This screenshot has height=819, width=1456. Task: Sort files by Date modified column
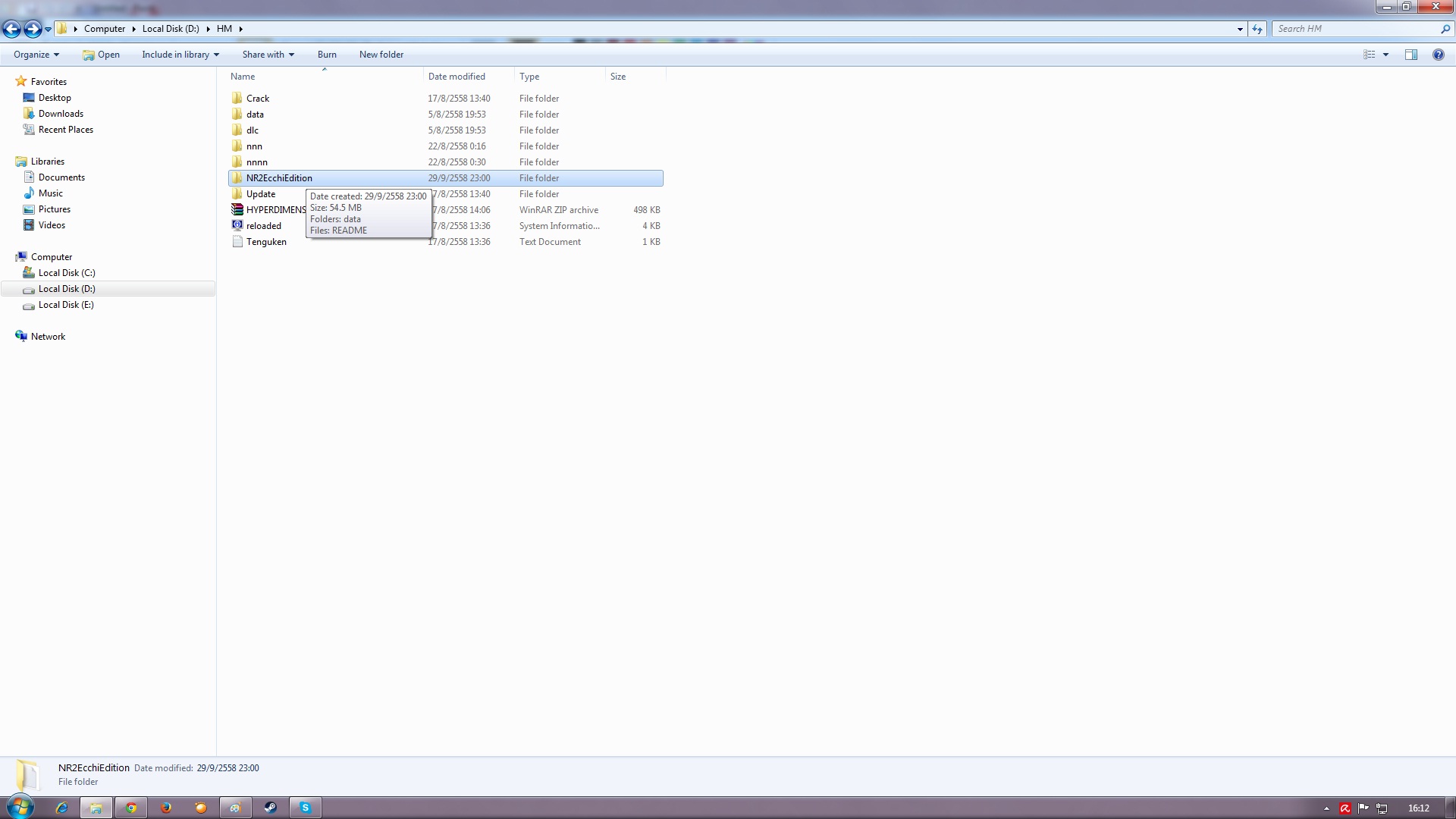click(457, 77)
